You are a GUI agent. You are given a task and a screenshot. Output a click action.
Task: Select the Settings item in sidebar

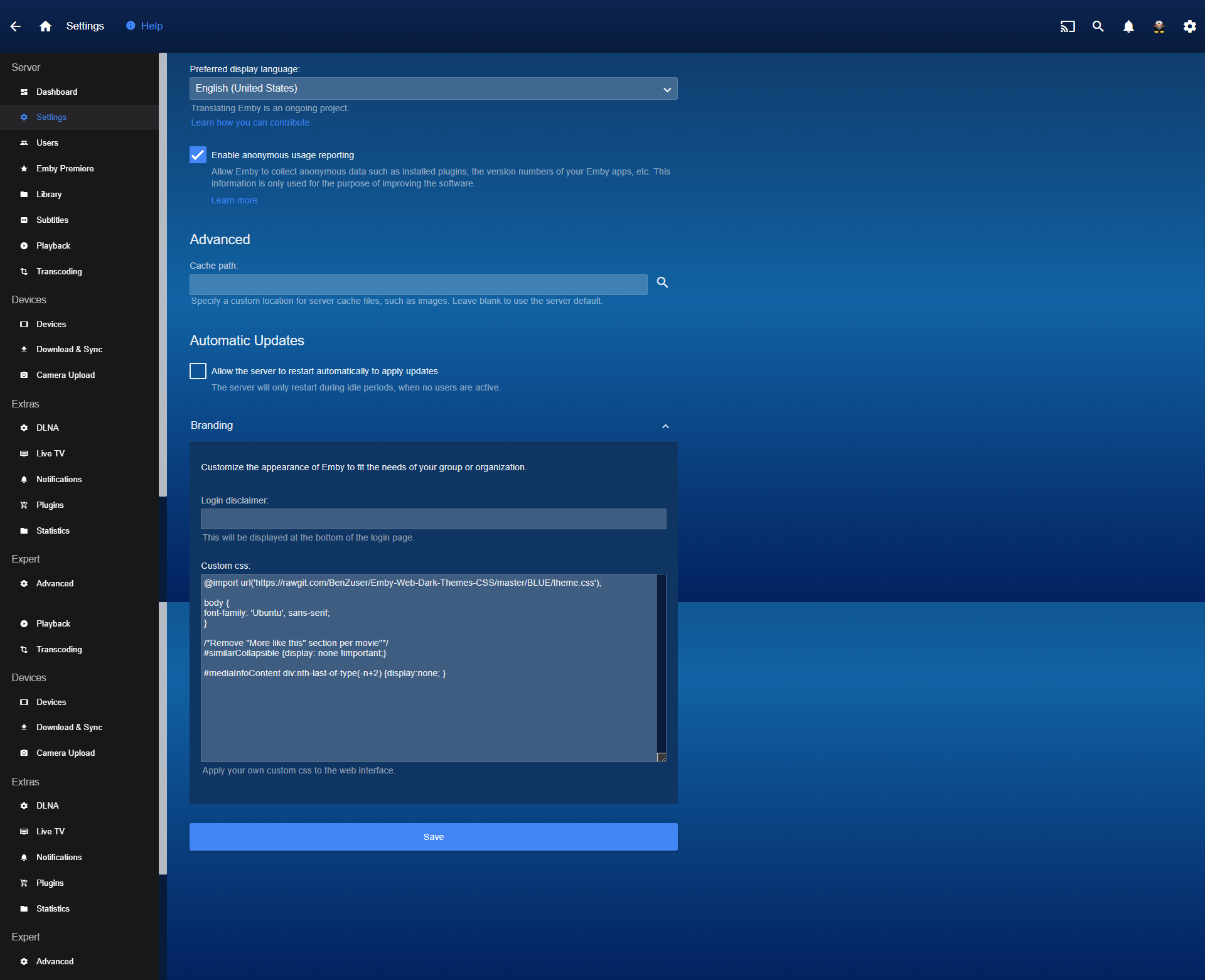79,117
